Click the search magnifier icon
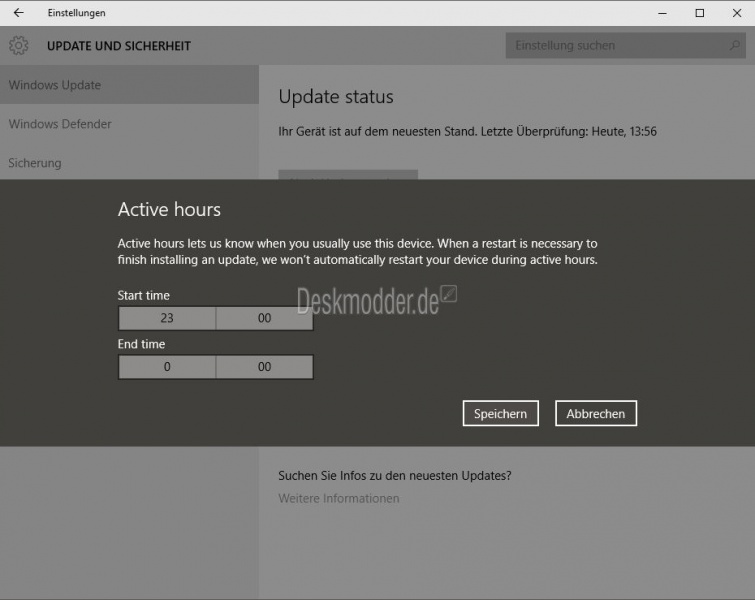 (735, 45)
